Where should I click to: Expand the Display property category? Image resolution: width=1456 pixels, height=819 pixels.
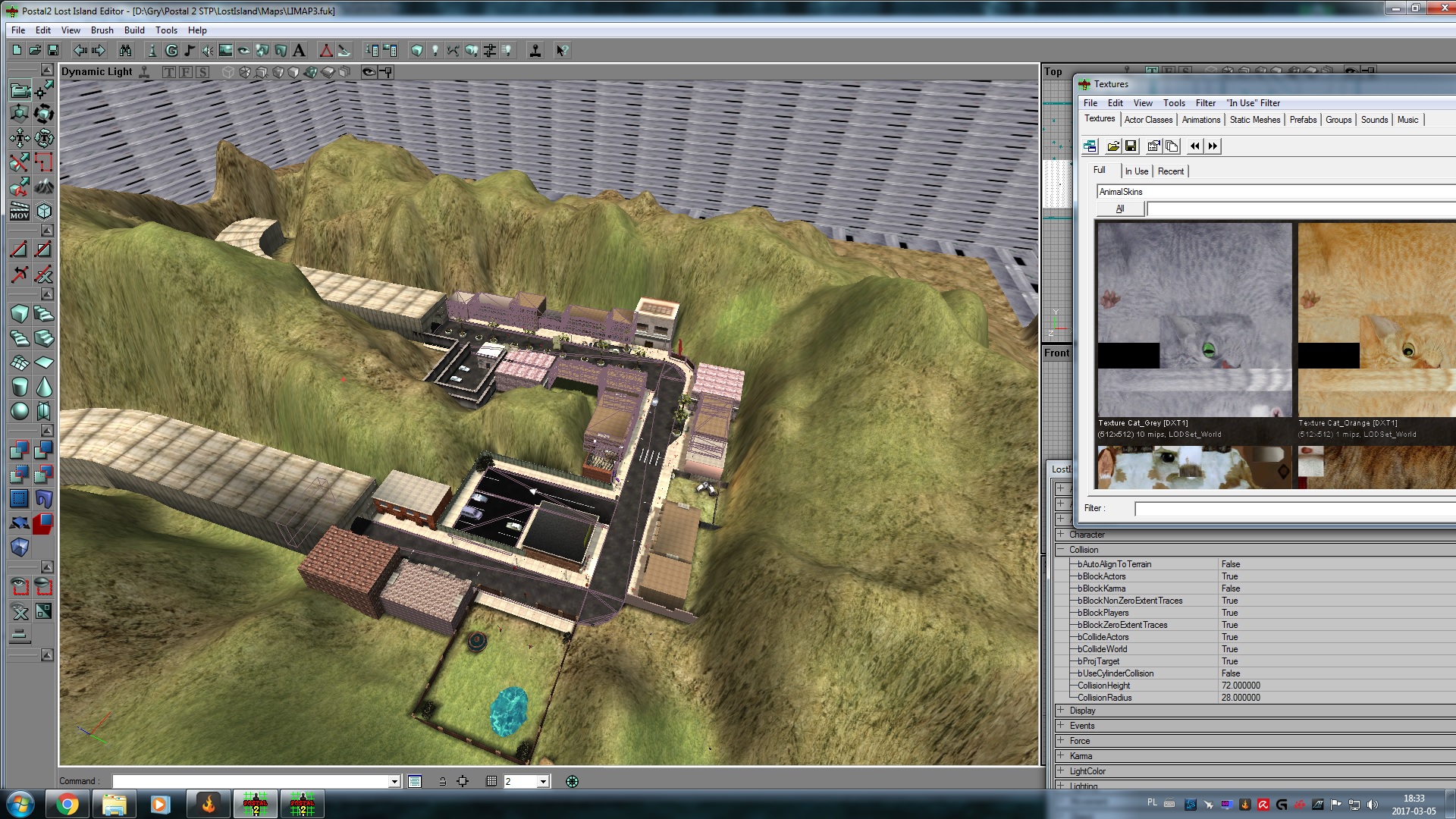coord(1061,711)
